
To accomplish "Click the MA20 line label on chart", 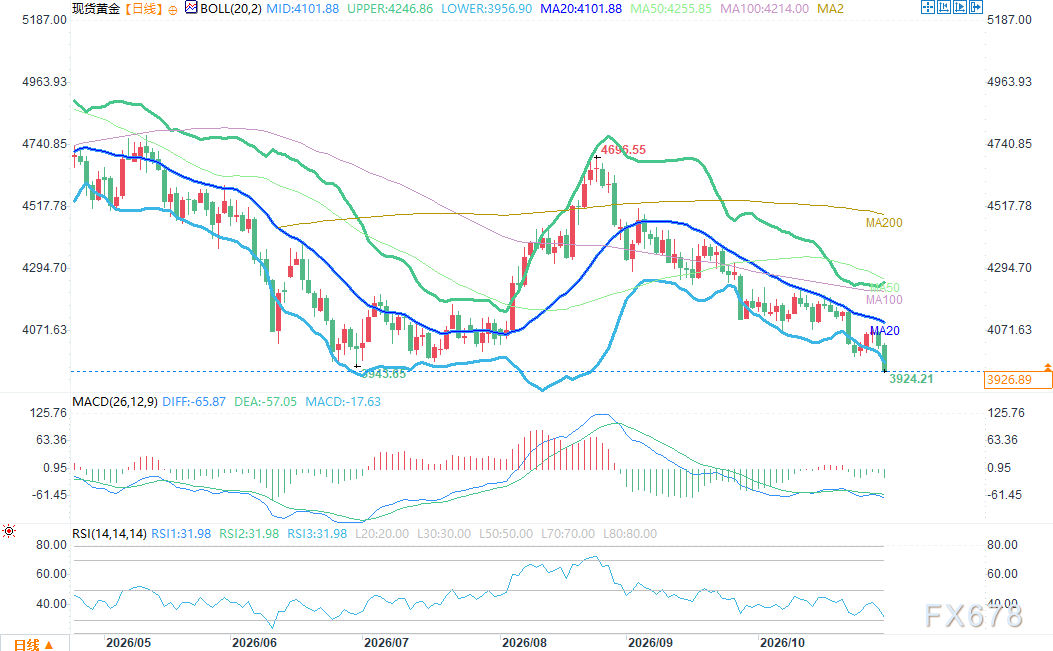I will coord(884,331).
